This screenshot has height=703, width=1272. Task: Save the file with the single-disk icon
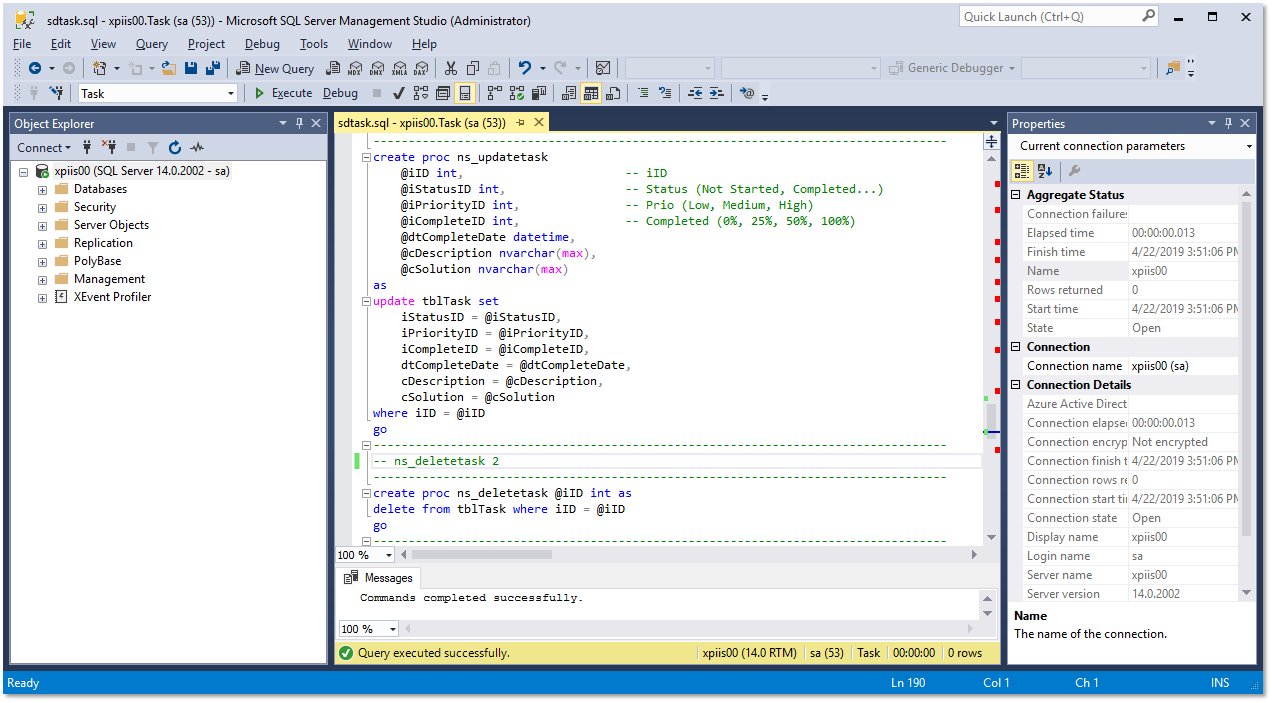point(190,68)
